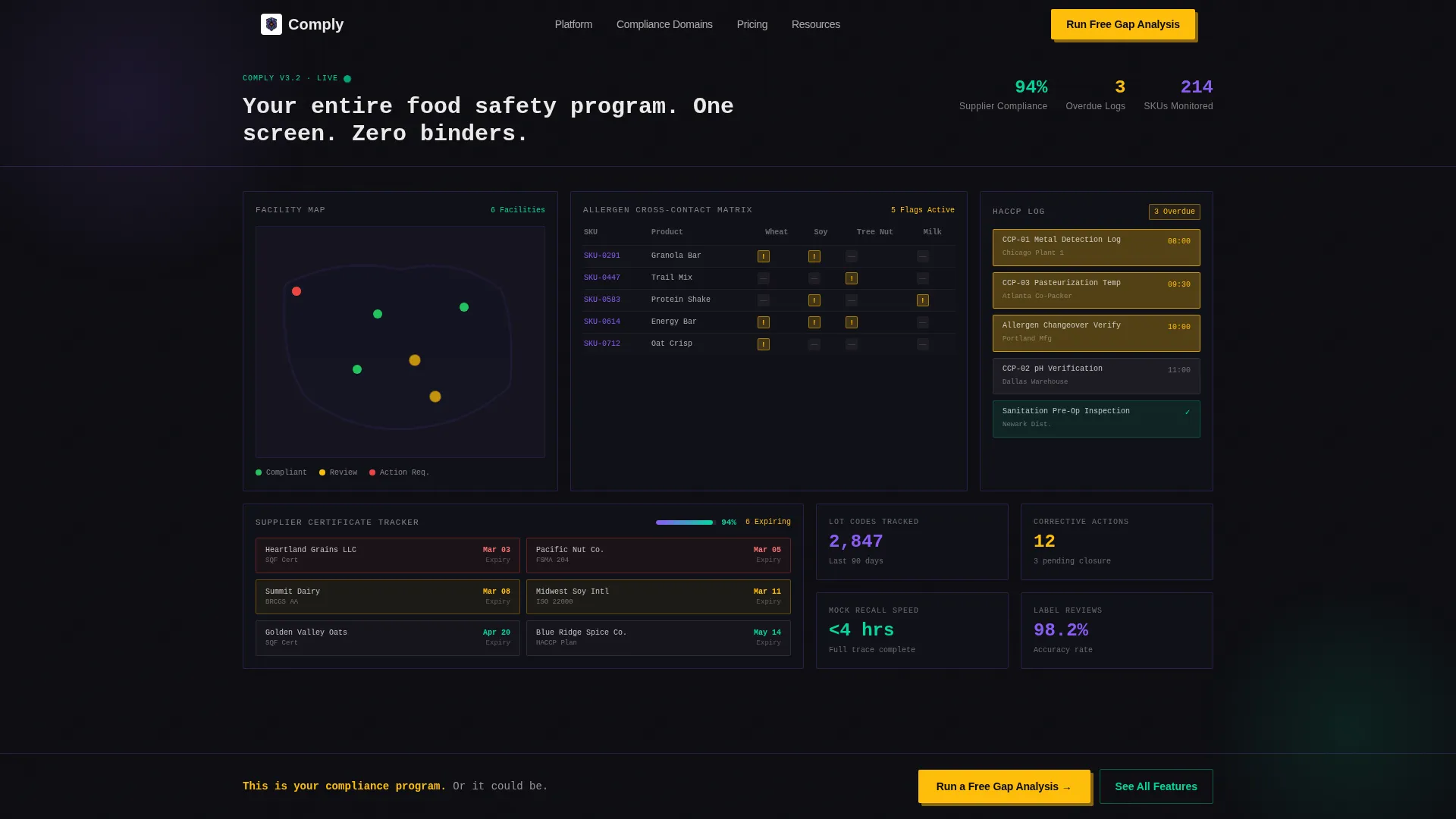Image resolution: width=1456 pixels, height=819 pixels.
Task: Open the CCP-02 pH Verification entry
Action: (x=1097, y=376)
